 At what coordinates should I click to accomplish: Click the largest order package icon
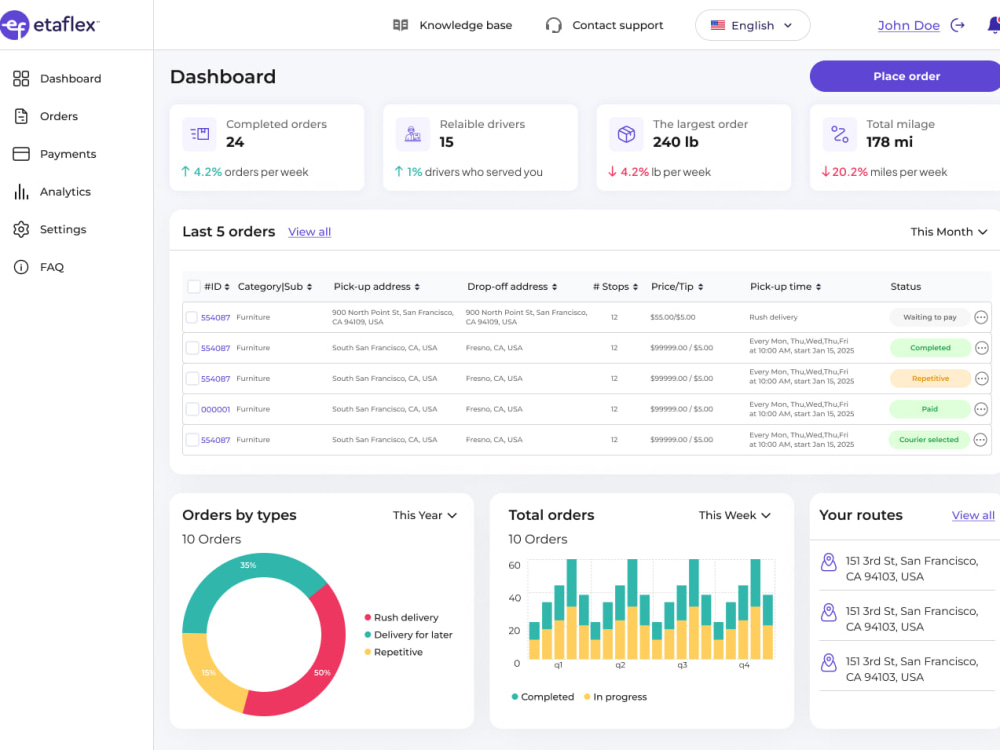point(626,133)
